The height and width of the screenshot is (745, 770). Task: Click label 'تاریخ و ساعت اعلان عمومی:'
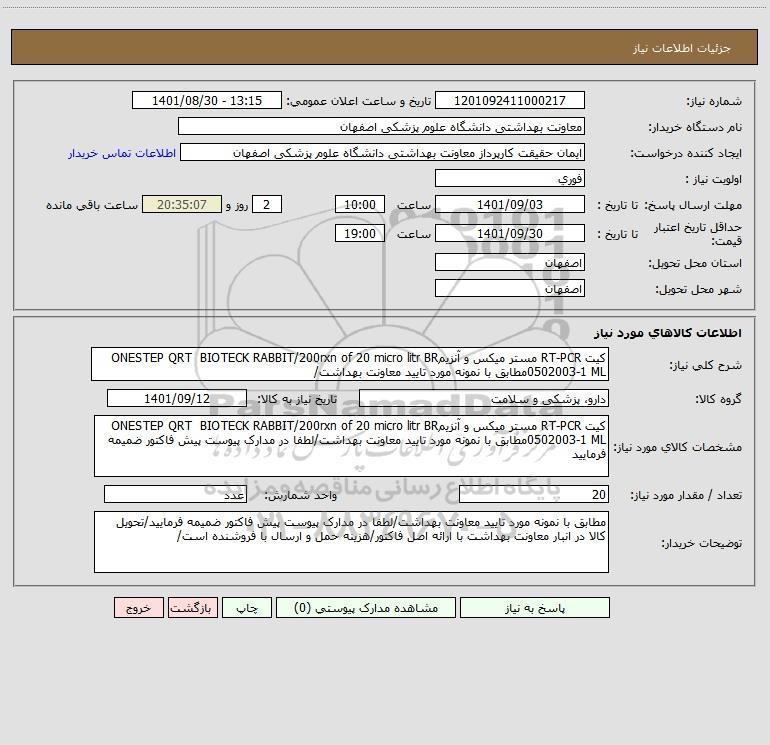pos(358,102)
